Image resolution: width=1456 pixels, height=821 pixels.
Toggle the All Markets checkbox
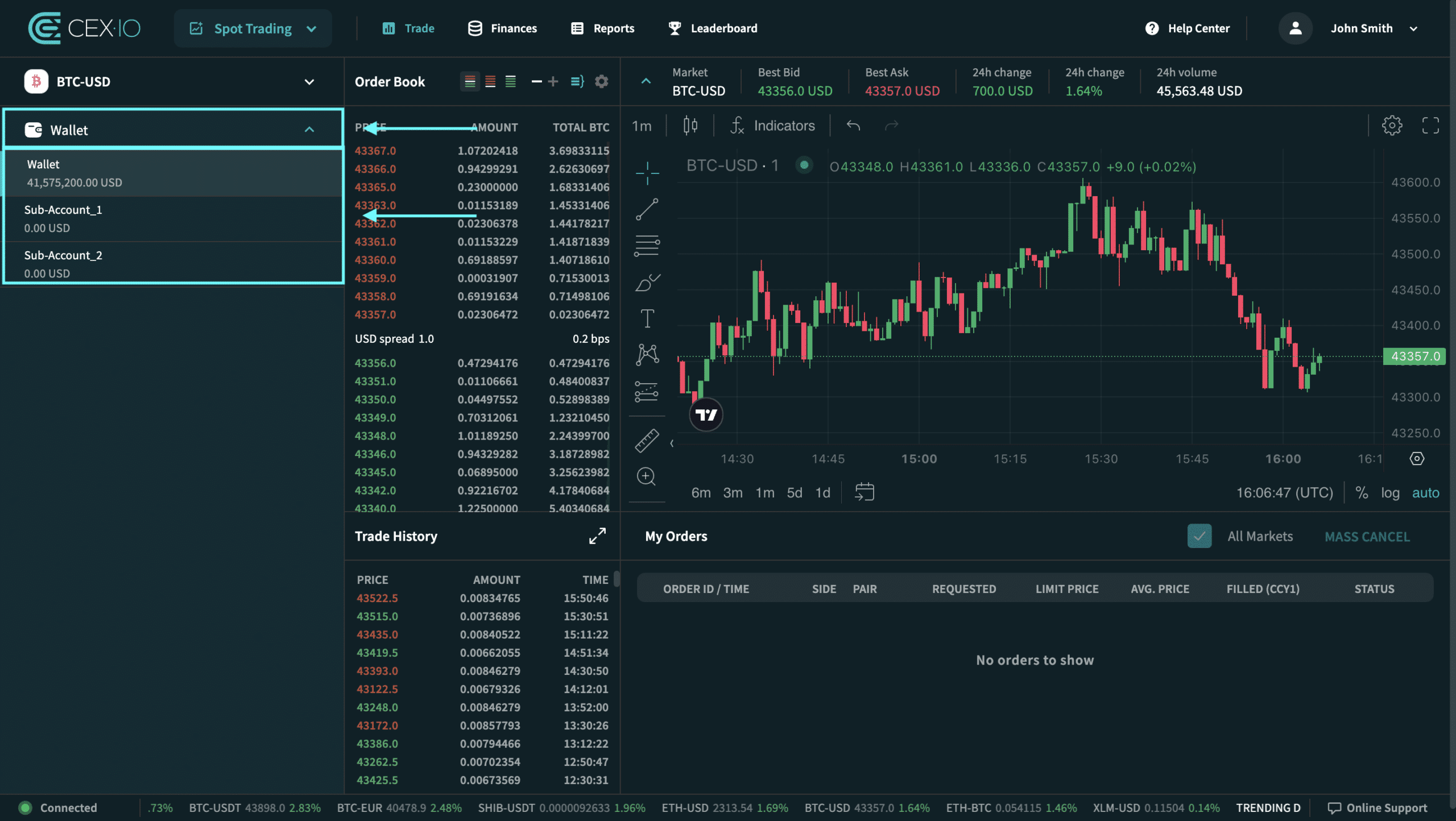[x=1199, y=536]
